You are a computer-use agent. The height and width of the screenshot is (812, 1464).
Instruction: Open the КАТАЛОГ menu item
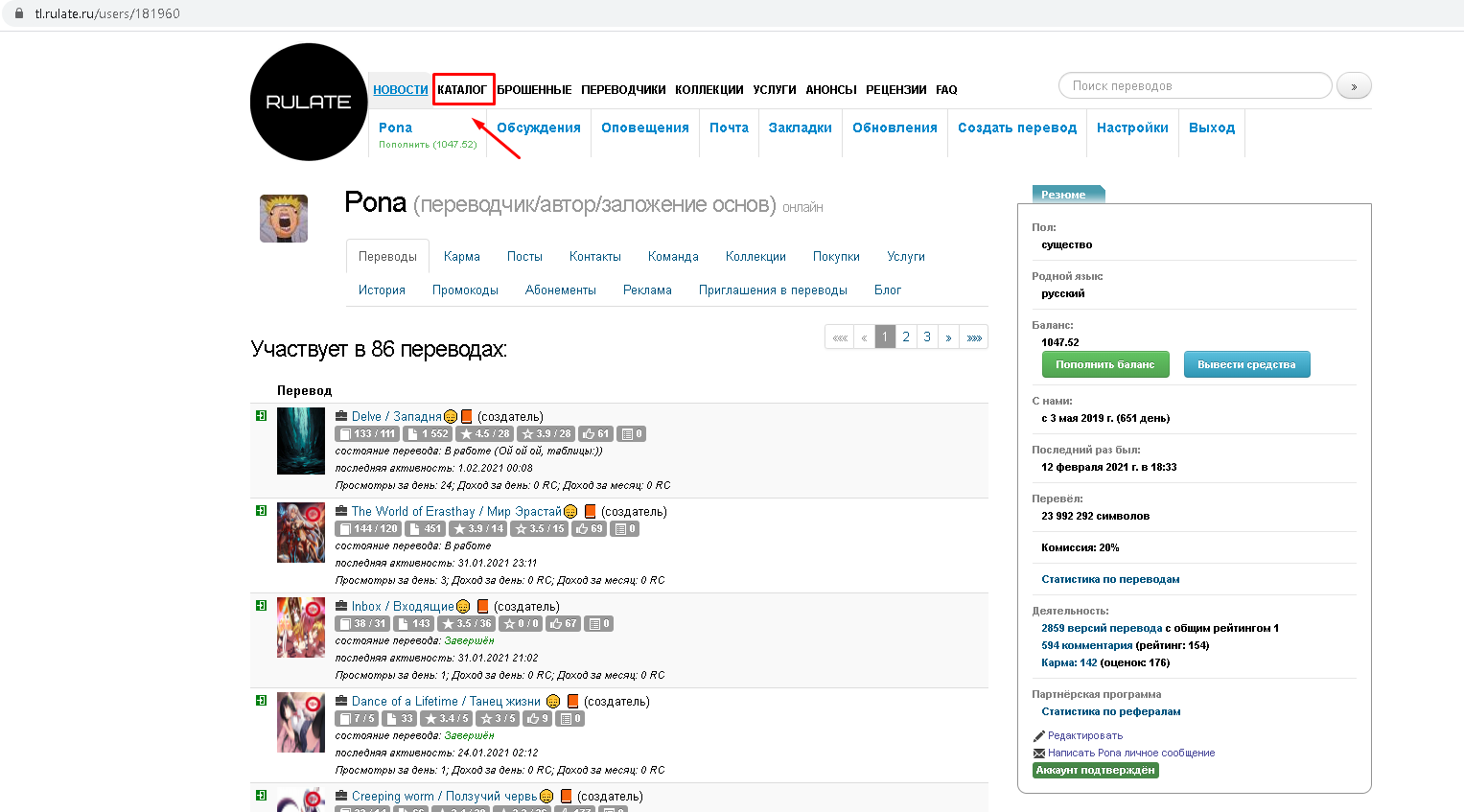click(x=462, y=90)
